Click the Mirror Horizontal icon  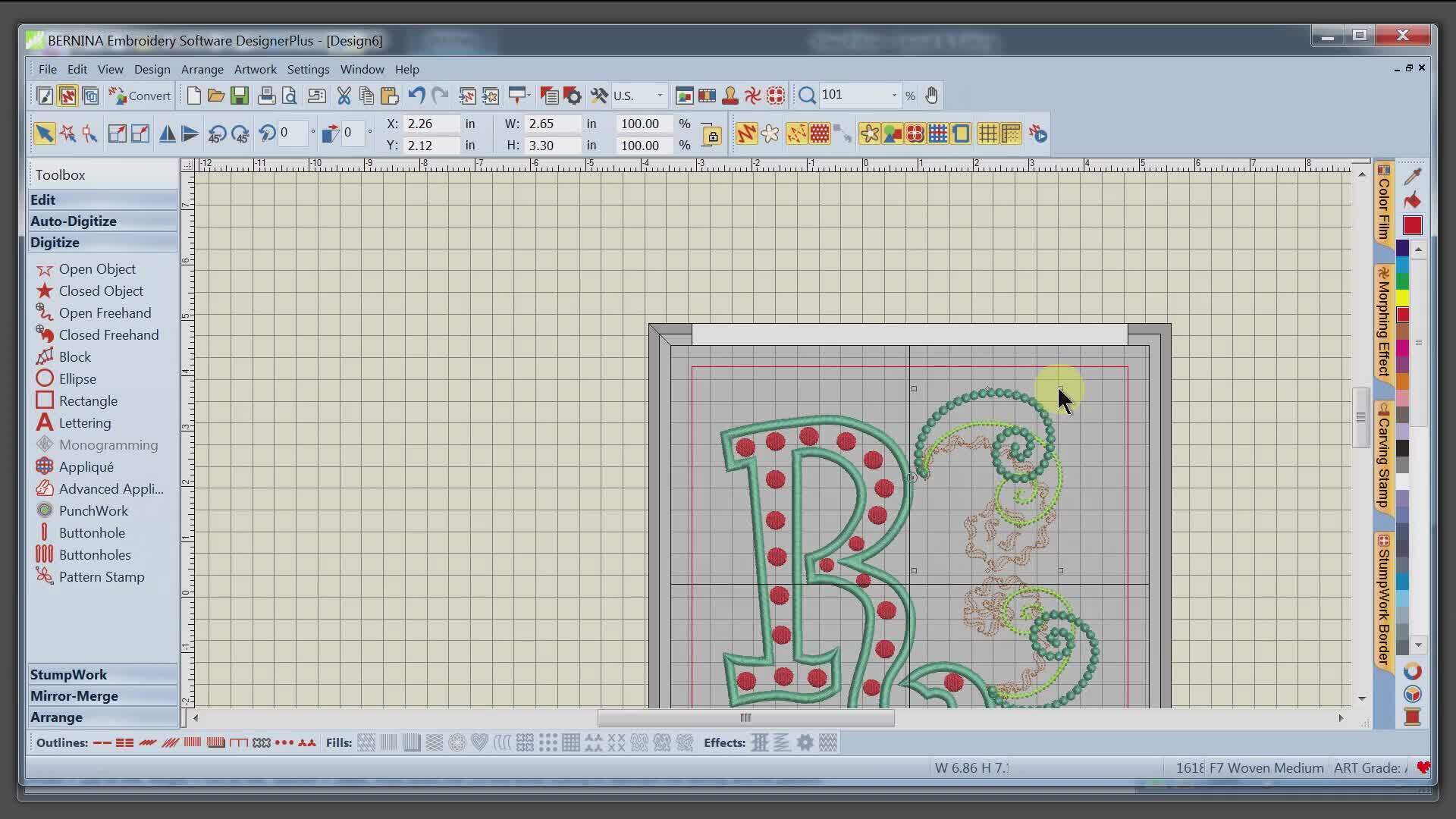point(168,133)
